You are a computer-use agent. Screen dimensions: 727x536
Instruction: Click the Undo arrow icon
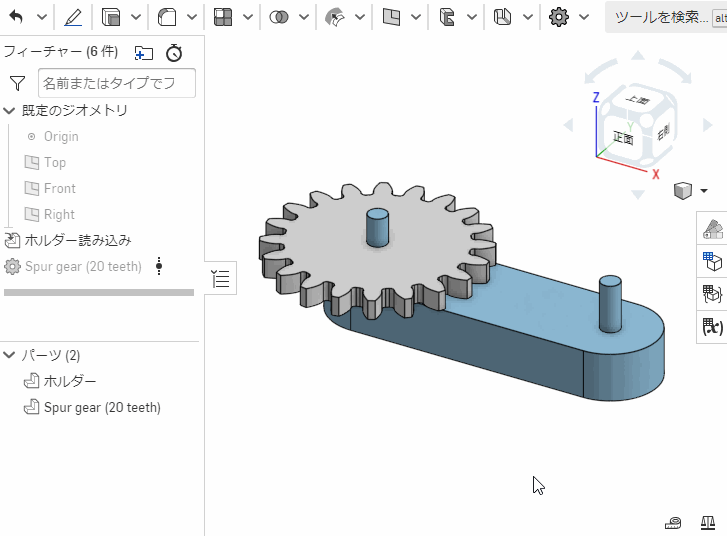(x=16, y=17)
